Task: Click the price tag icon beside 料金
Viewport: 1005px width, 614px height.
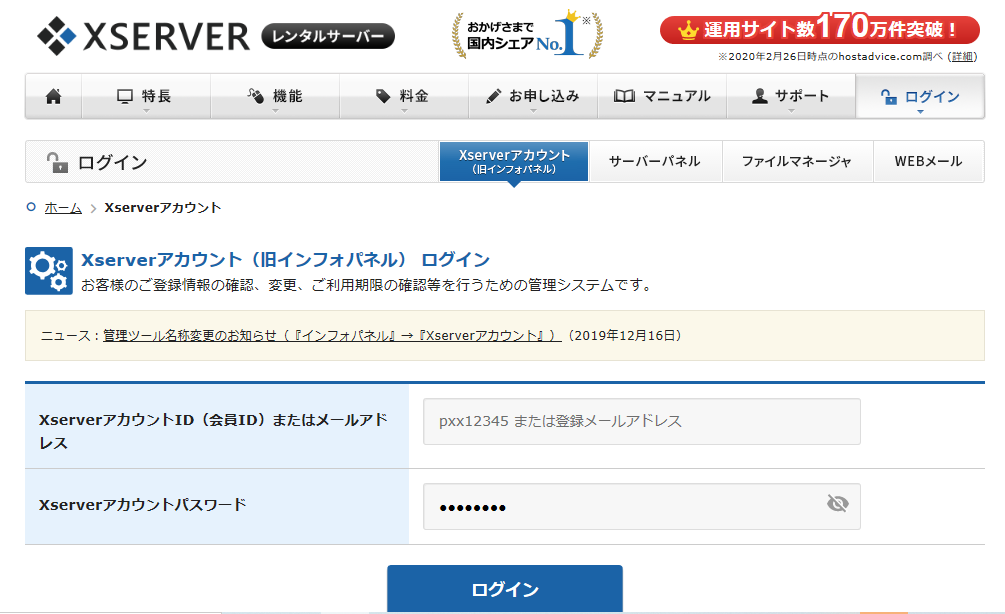Action: (383, 96)
